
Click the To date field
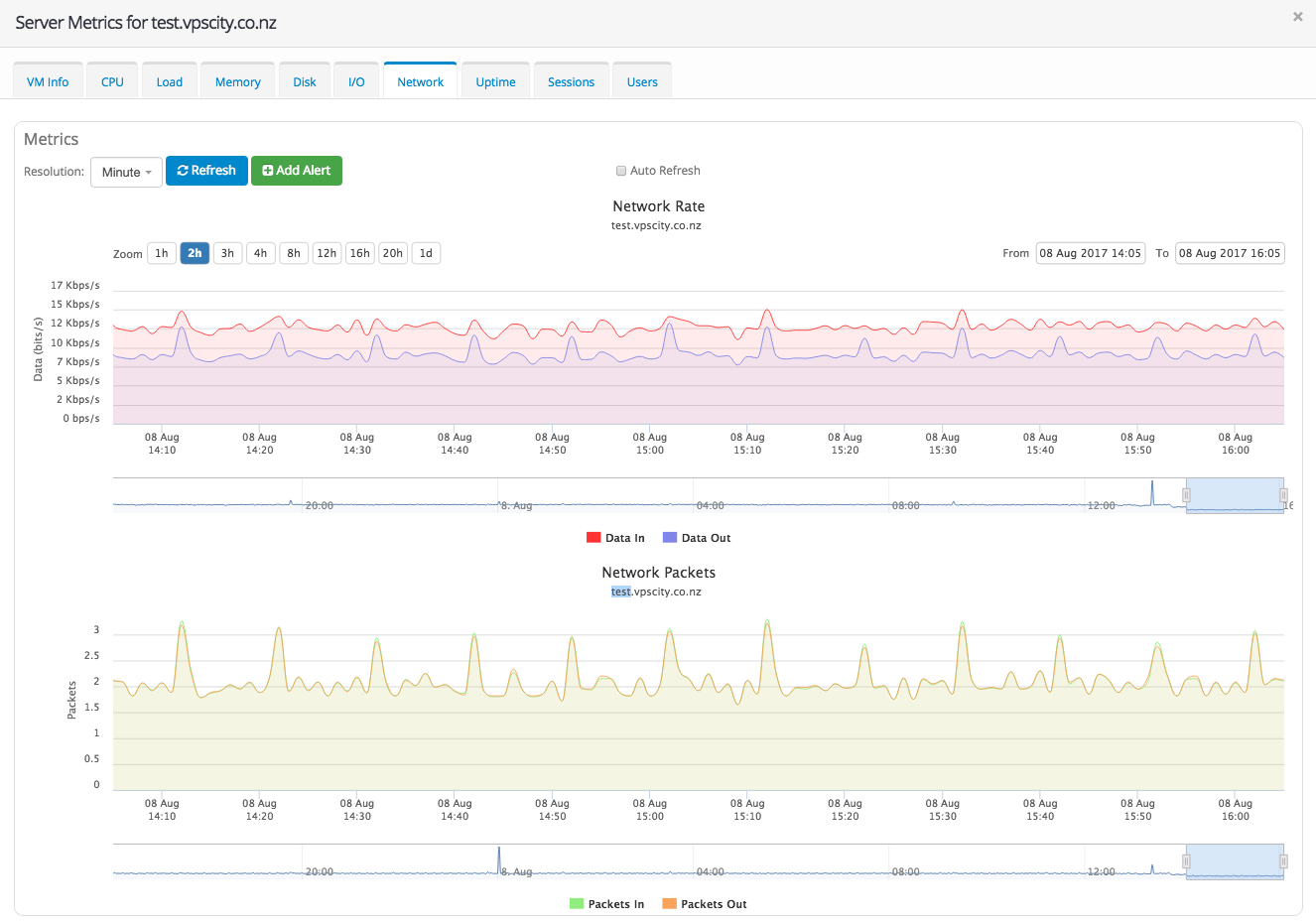tap(1230, 253)
